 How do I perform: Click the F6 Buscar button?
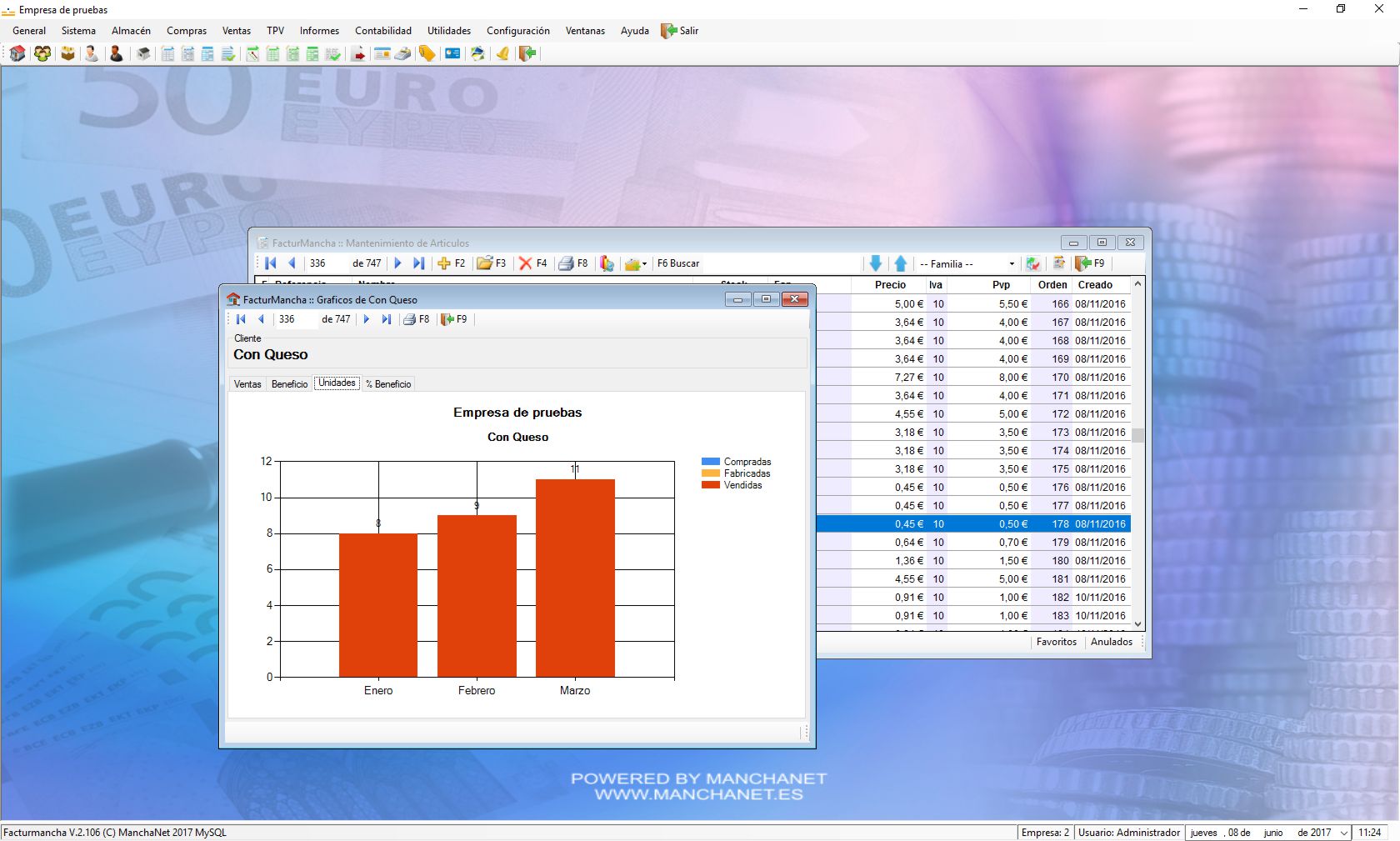point(677,263)
